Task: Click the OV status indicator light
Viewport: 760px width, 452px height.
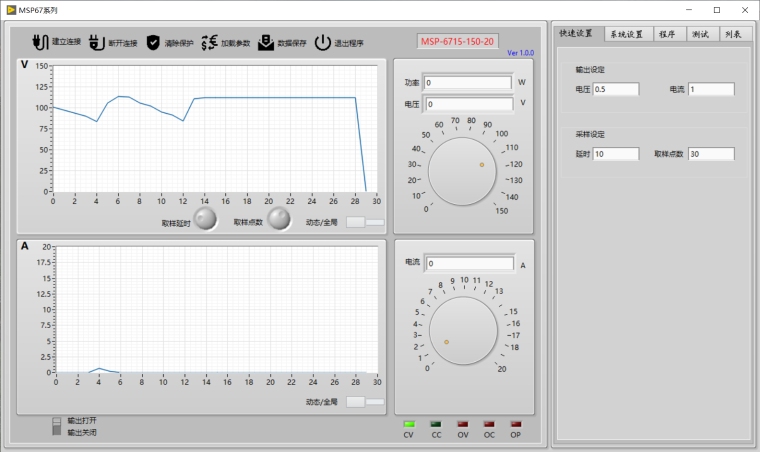Action: click(462, 424)
